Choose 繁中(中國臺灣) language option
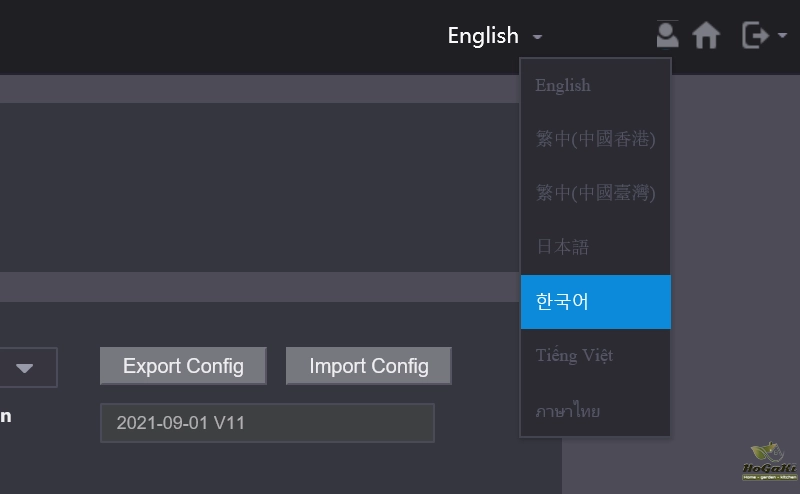 (595, 193)
